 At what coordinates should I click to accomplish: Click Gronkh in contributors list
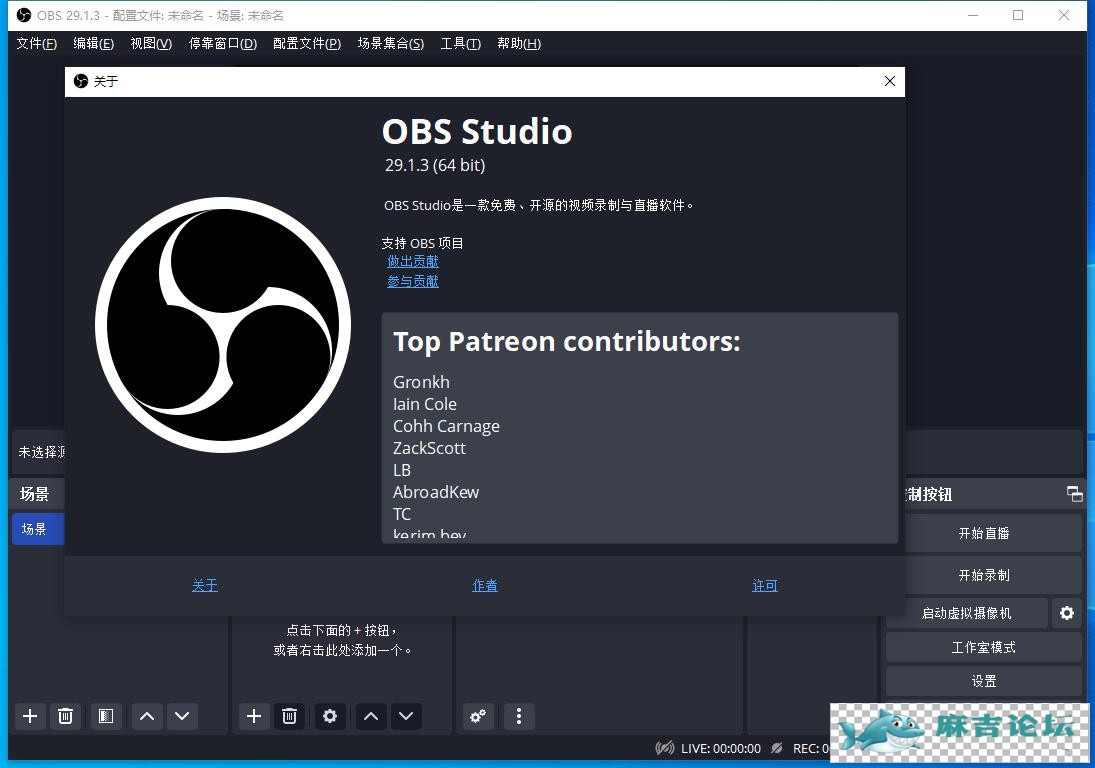421,382
